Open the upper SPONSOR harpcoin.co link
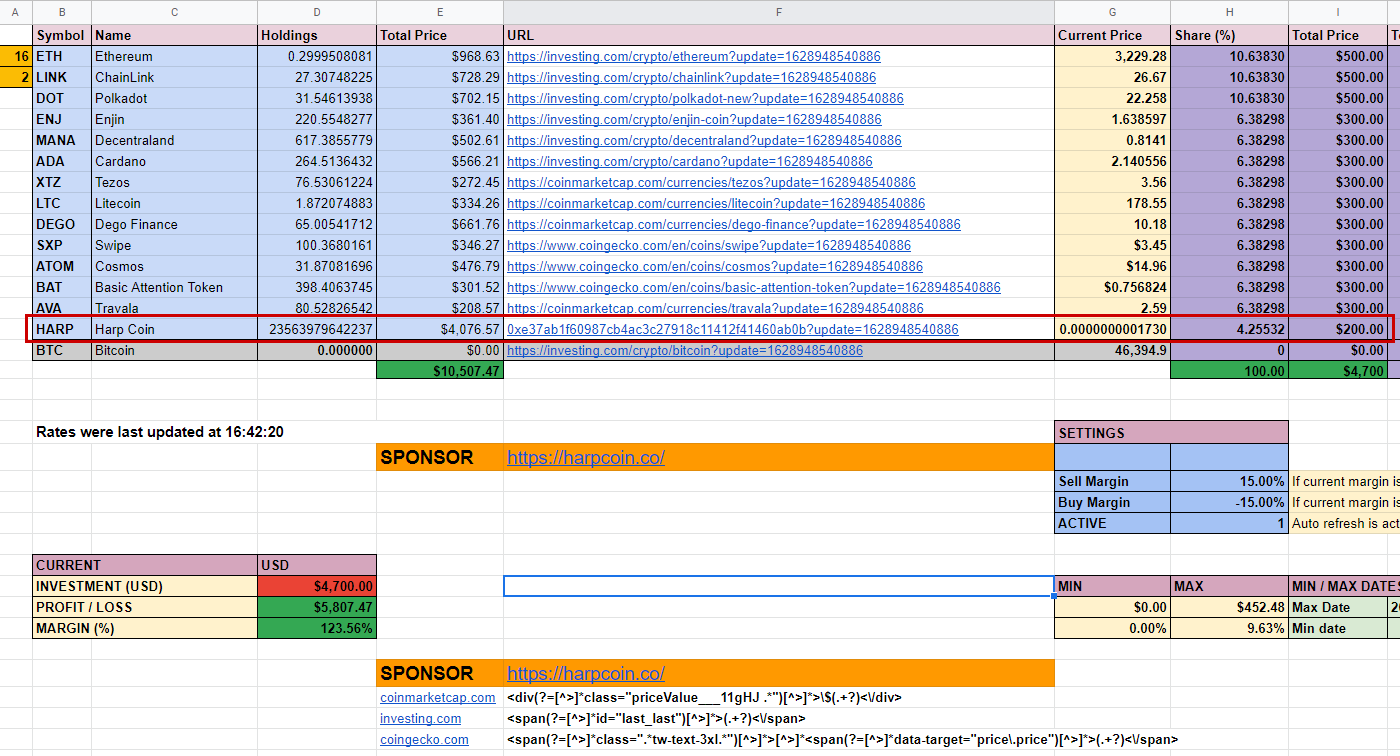The height and width of the screenshot is (756, 1400). (586, 458)
